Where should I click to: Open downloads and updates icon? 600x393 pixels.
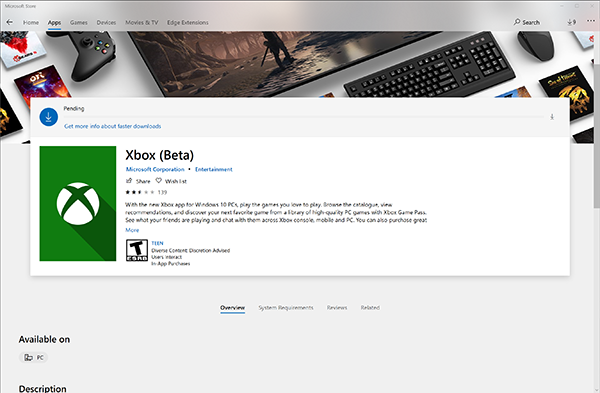click(x=571, y=22)
